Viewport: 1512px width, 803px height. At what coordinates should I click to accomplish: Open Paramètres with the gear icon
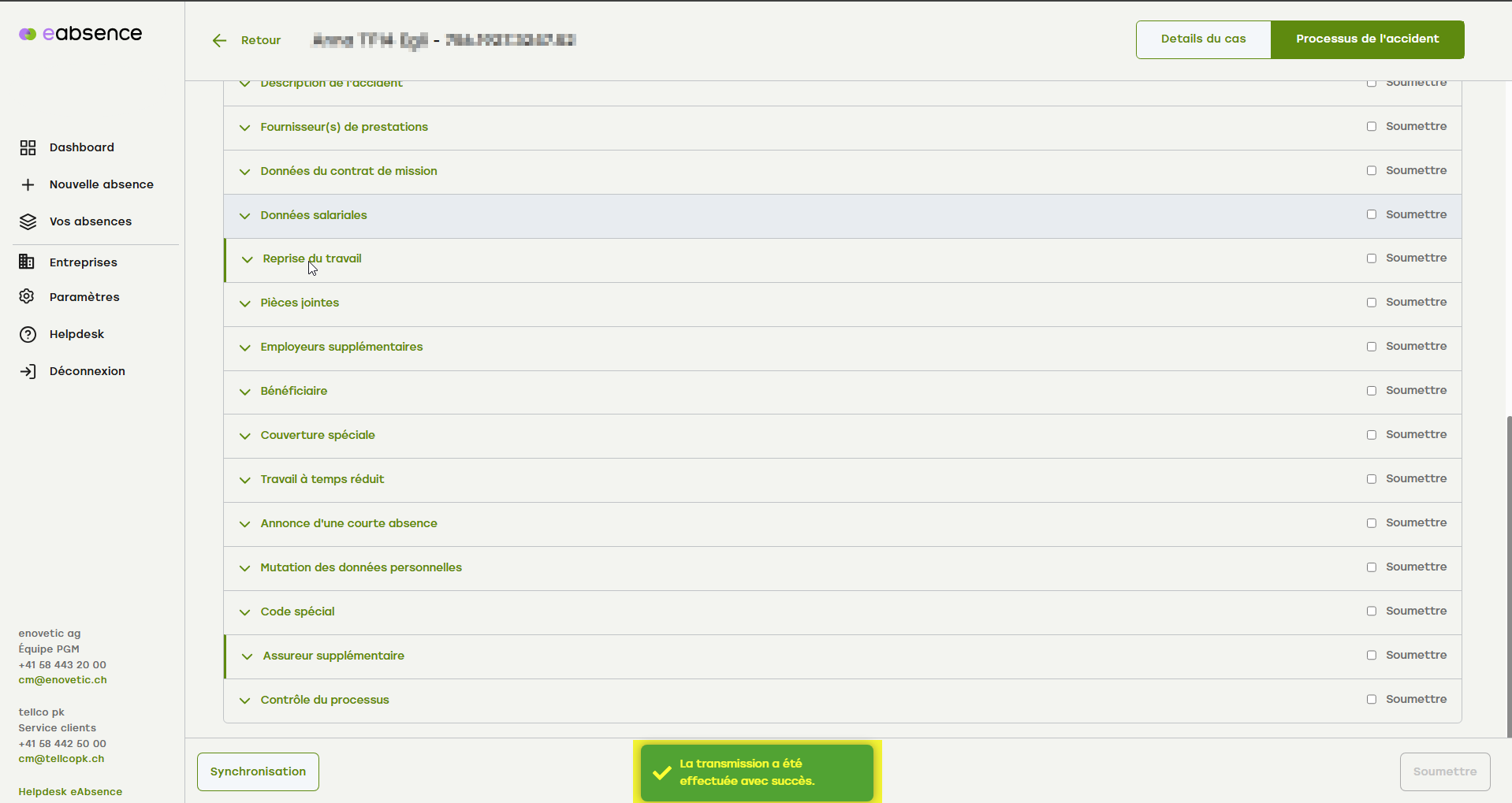[26, 296]
